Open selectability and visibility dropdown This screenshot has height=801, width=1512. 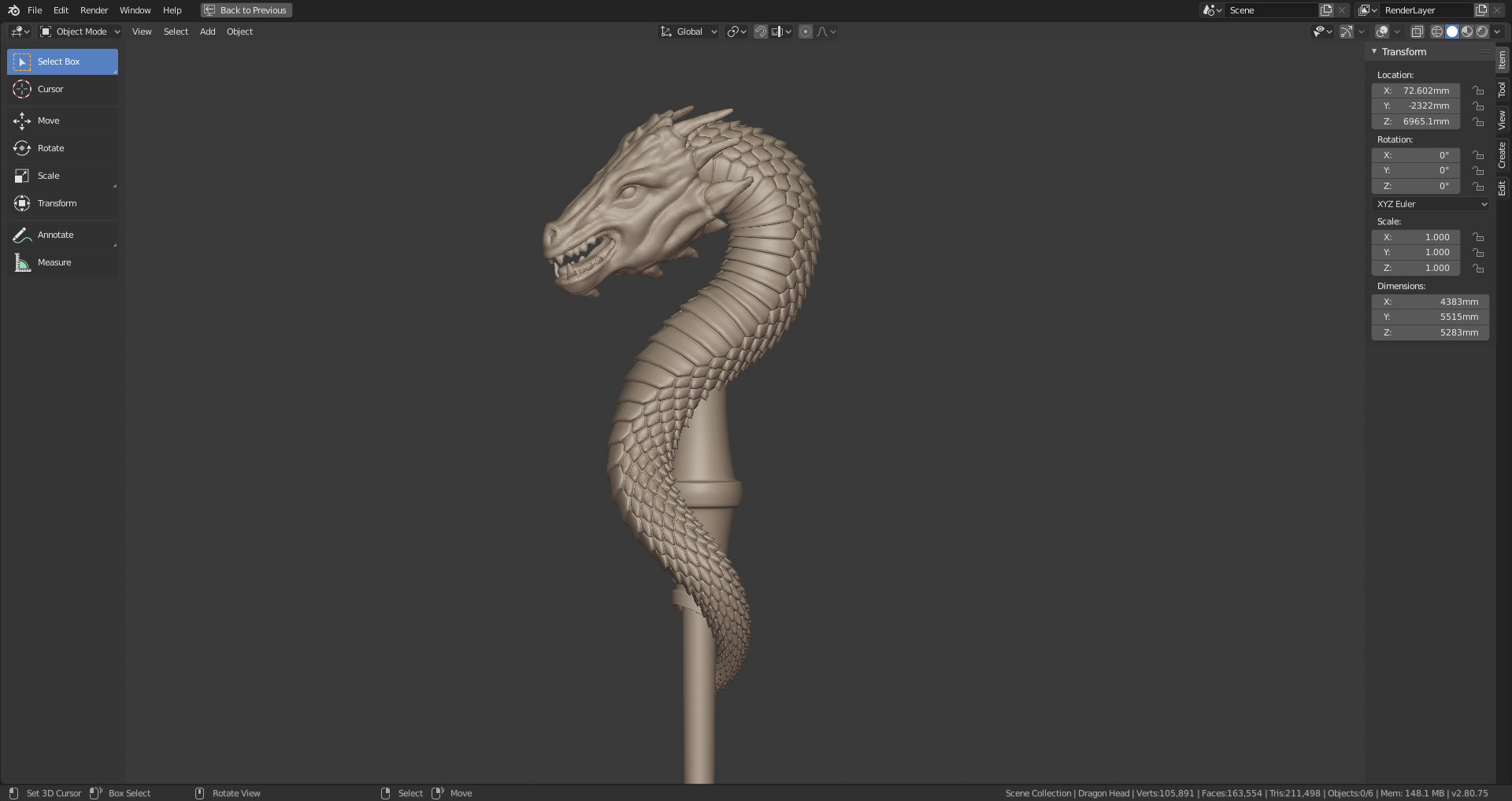1322,32
